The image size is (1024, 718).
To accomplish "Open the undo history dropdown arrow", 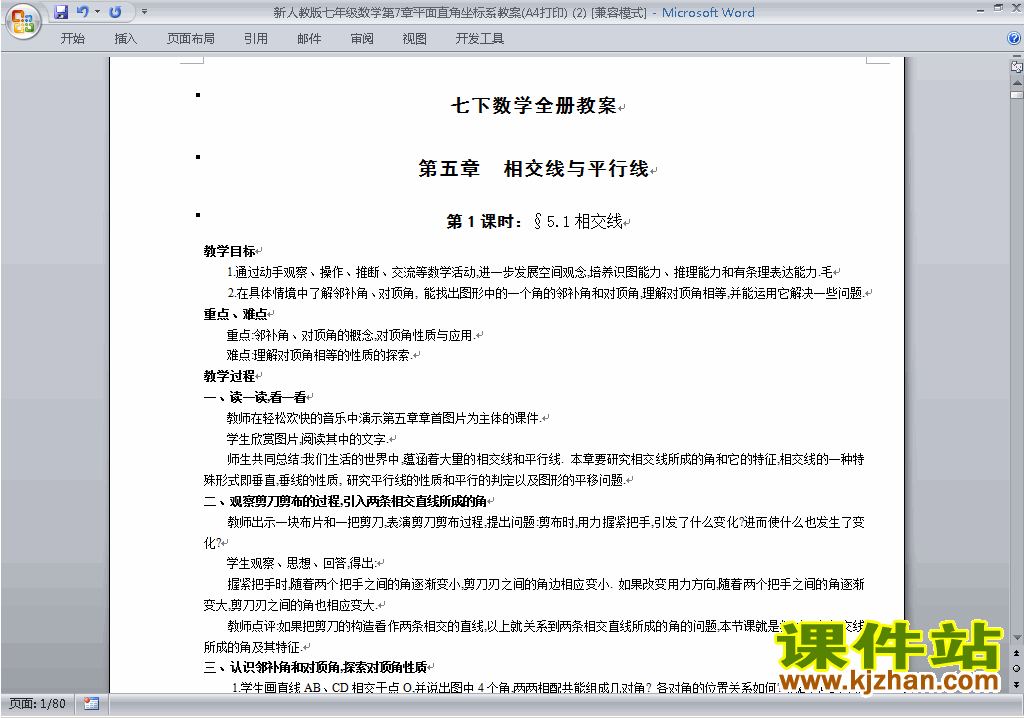I will 97,12.
